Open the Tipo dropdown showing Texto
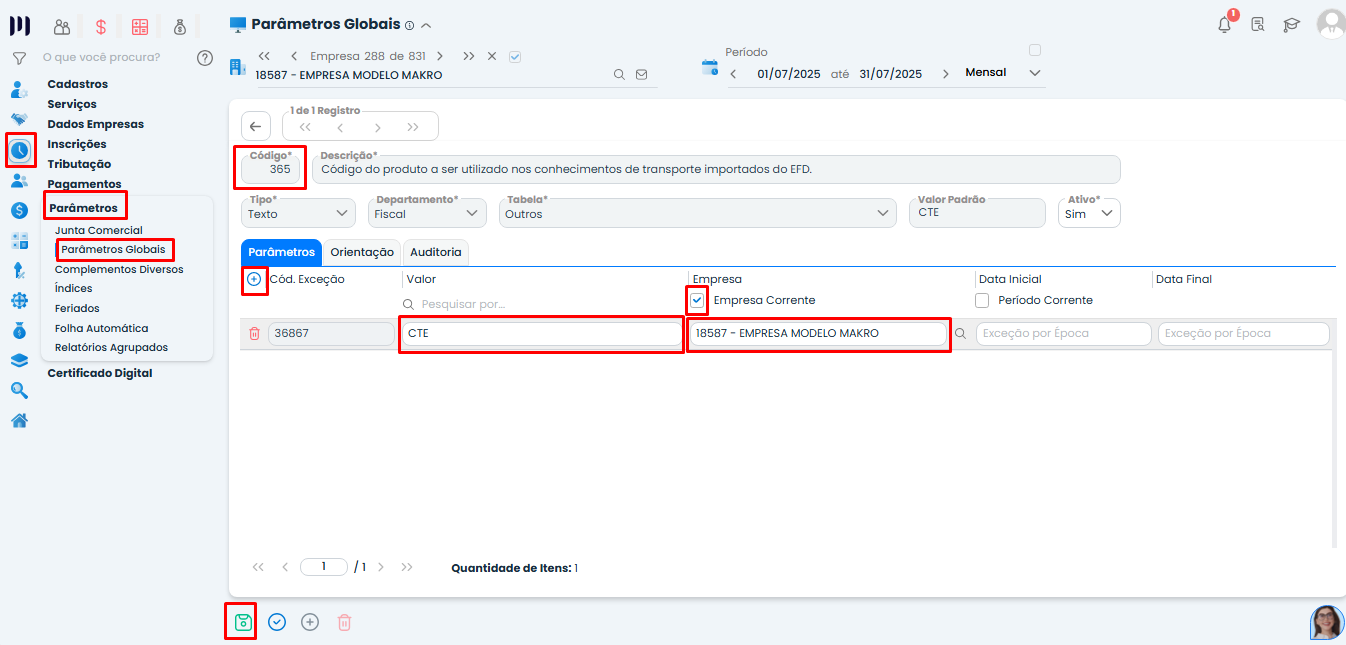Viewport: 1346px width, 645px height. point(299,213)
